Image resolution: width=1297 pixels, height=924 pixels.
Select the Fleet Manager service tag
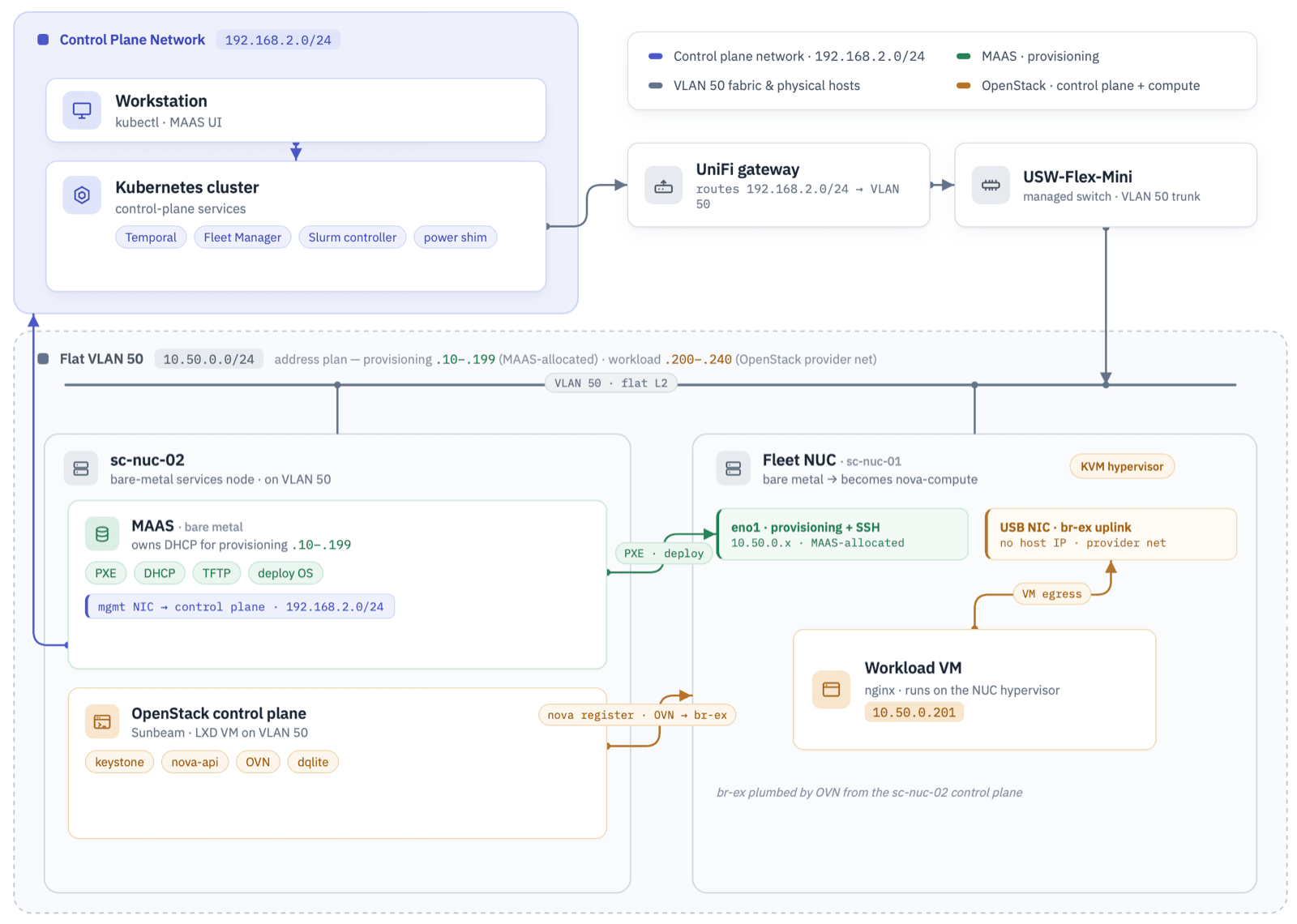242,237
